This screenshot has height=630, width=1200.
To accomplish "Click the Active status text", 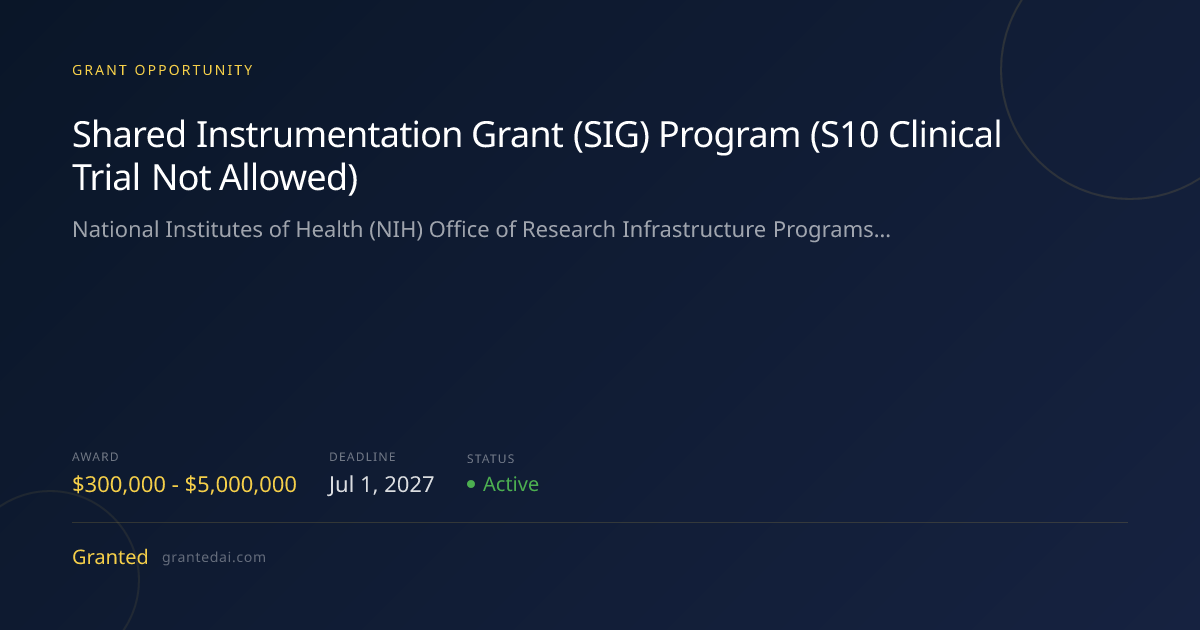I will coord(511,484).
